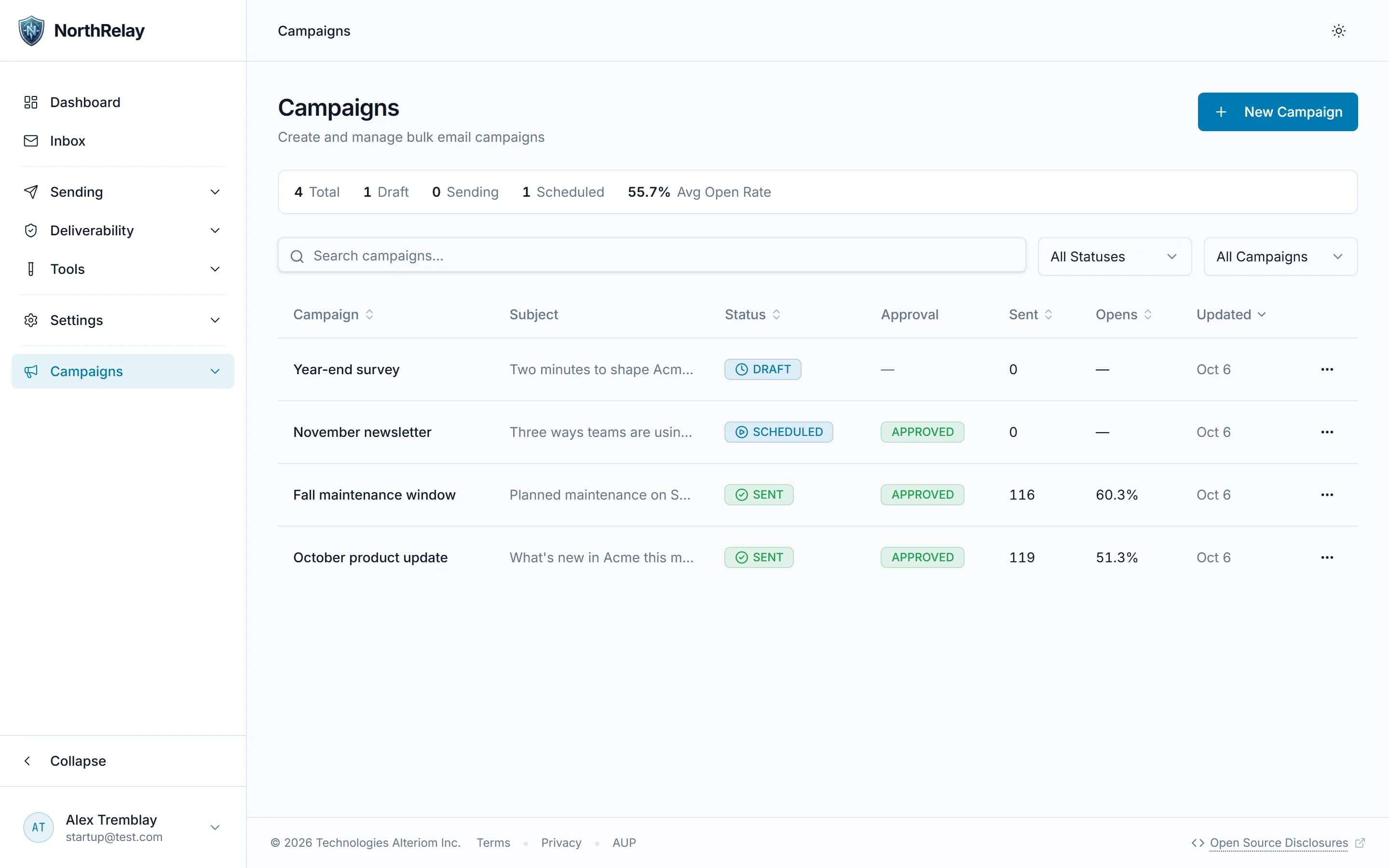Sort table by Campaign column

click(x=333, y=314)
